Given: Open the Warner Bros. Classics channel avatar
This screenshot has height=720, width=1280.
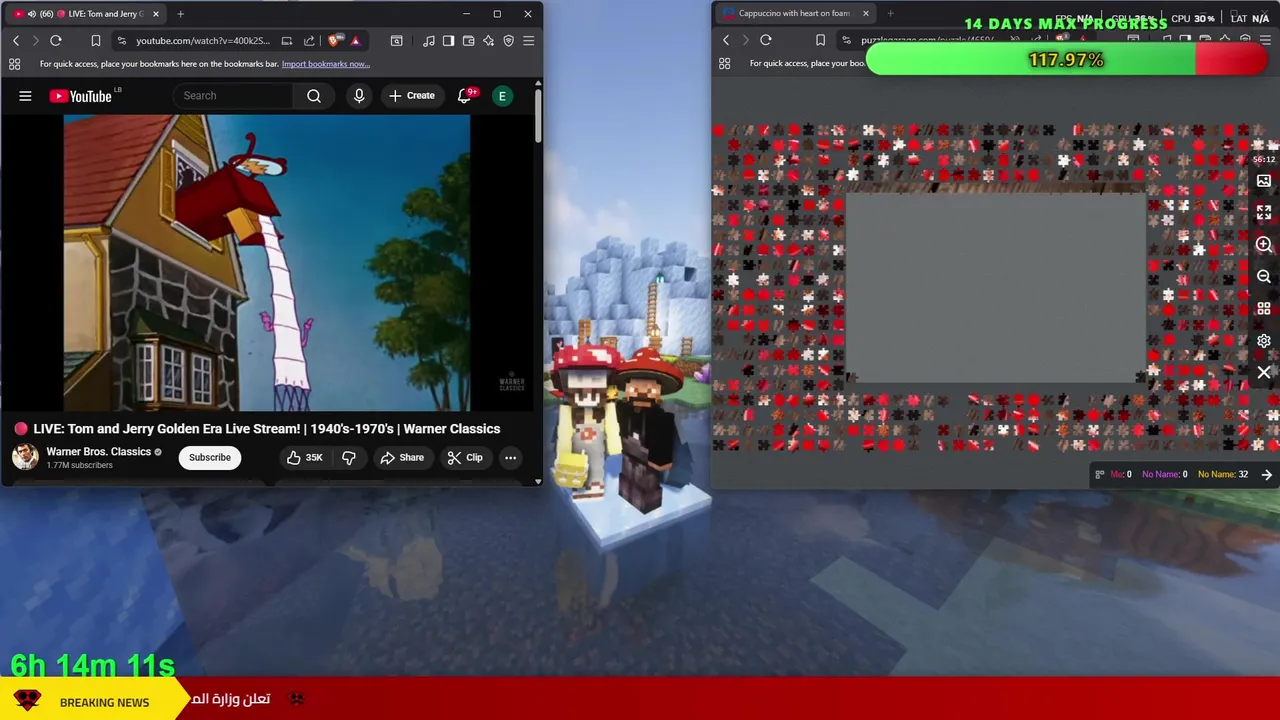Looking at the screenshot, I should [x=25, y=457].
